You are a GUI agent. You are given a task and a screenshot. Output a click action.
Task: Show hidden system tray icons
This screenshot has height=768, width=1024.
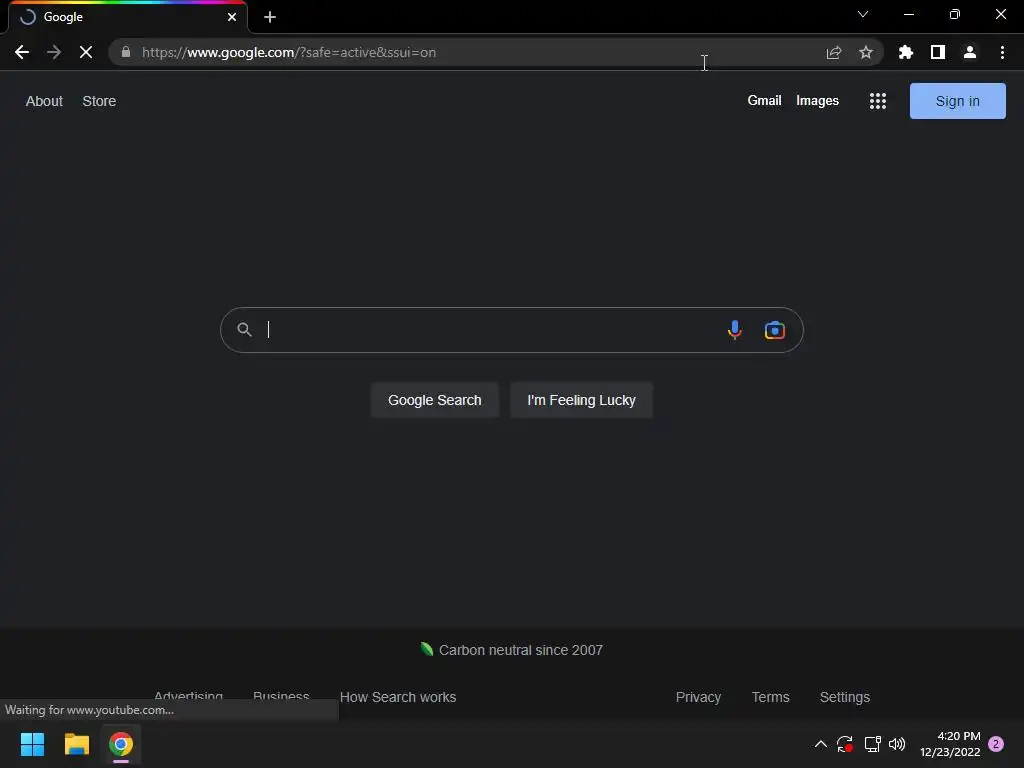[x=821, y=744]
